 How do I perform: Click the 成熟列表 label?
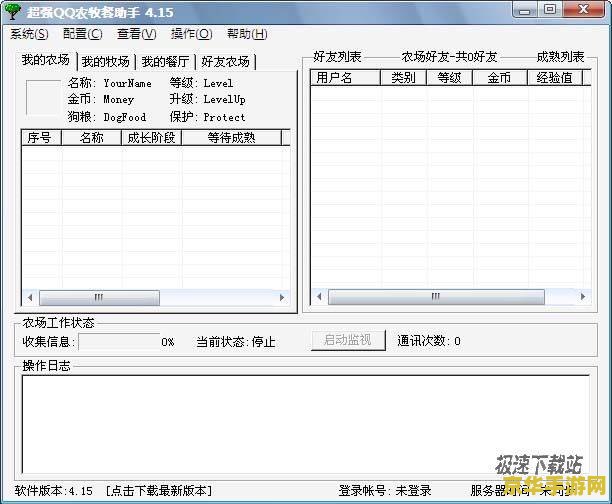click(560, 57)
